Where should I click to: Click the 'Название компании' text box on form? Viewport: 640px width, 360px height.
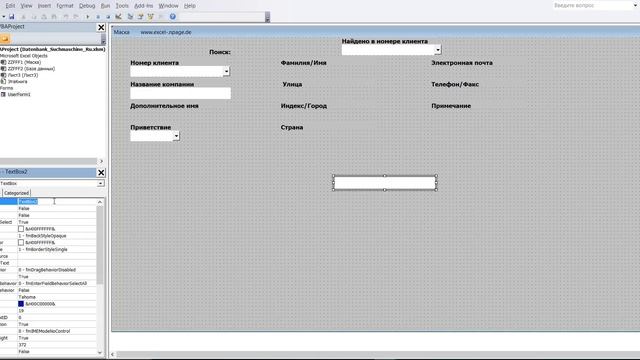(x=180, y=93)
